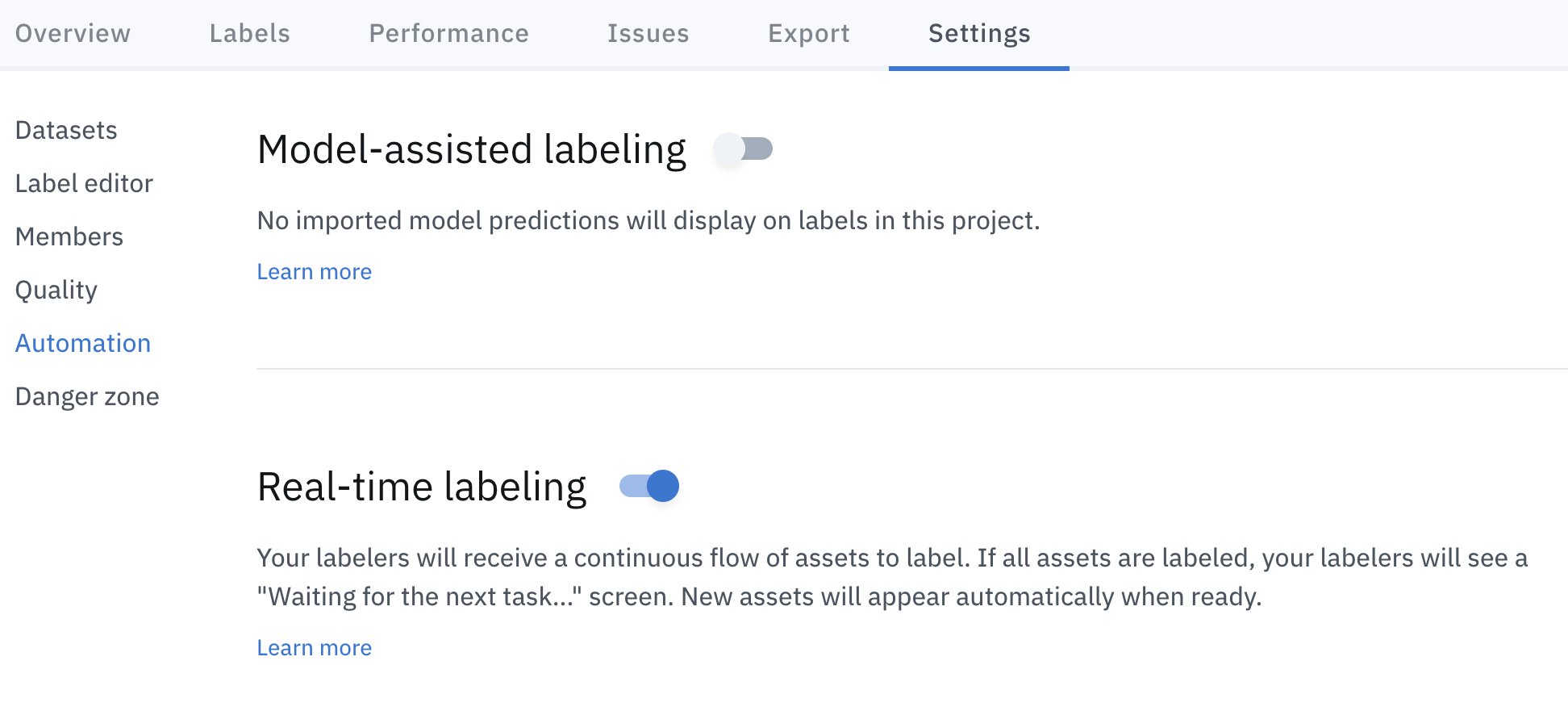Viewport: 1568px width, 707px height.
Task: Open the Danger zone section
Action: click(x=87, y=396)
